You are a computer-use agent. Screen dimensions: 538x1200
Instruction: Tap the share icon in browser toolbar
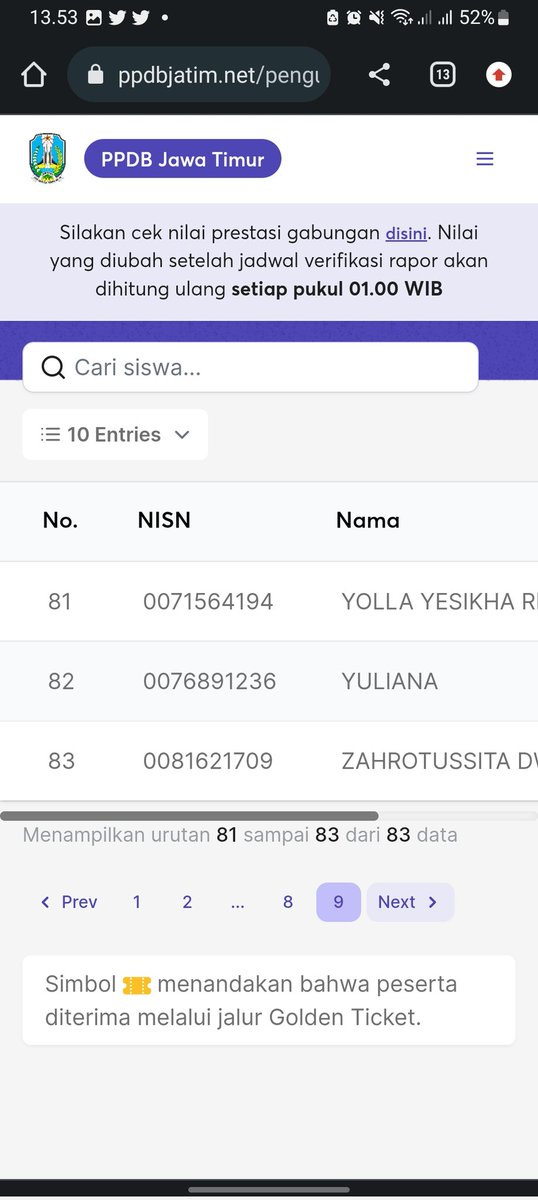[x=379, y=75]
